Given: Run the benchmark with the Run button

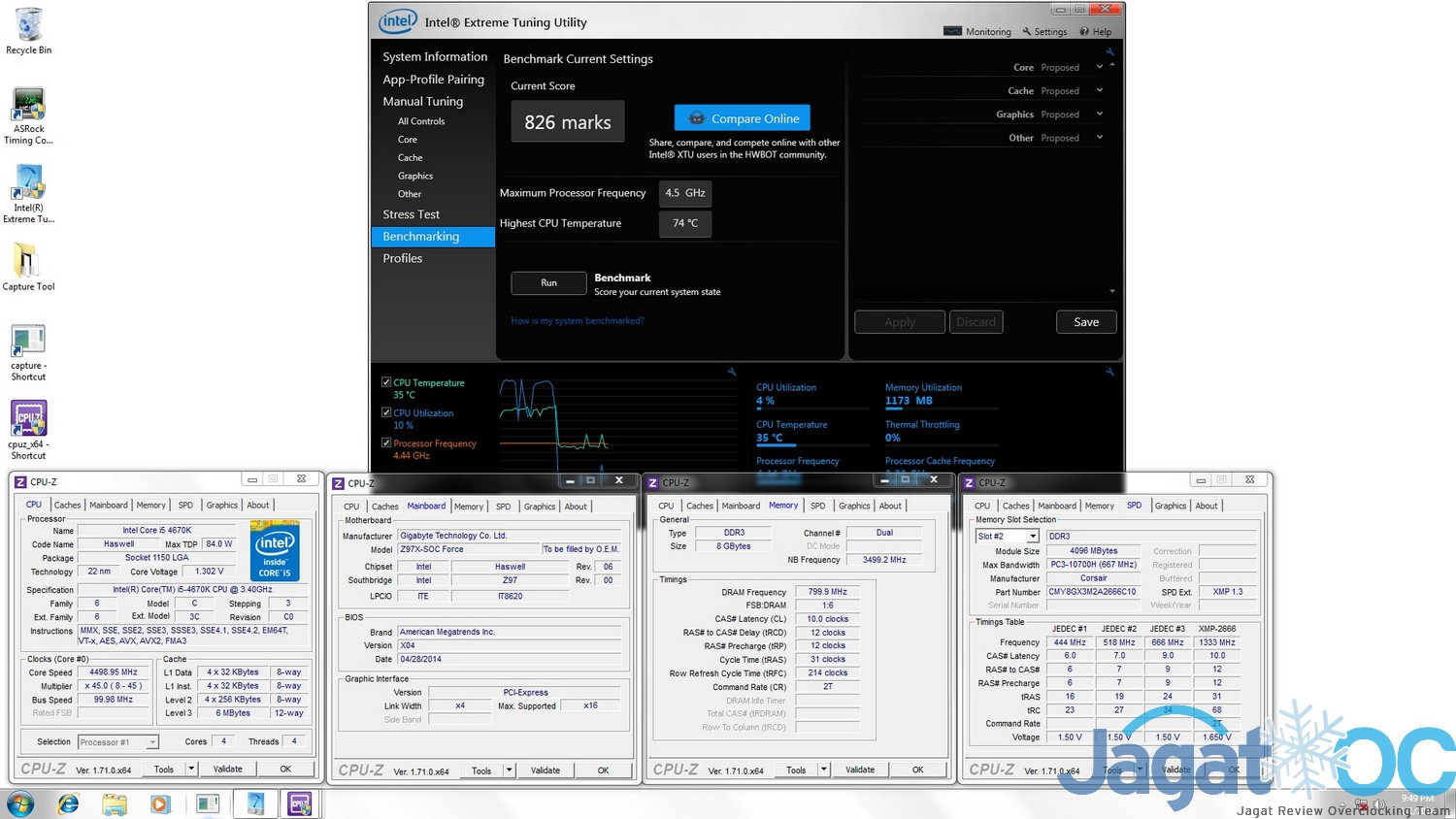Looking at the screenshot, I should 548,282.
